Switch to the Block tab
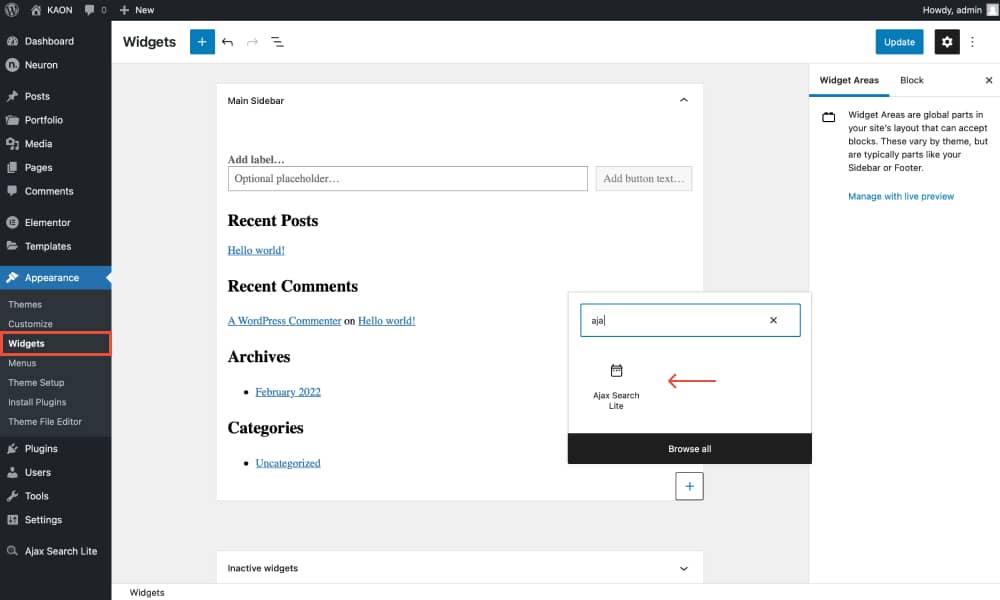The image size is (1000, 600). point(911,80)
